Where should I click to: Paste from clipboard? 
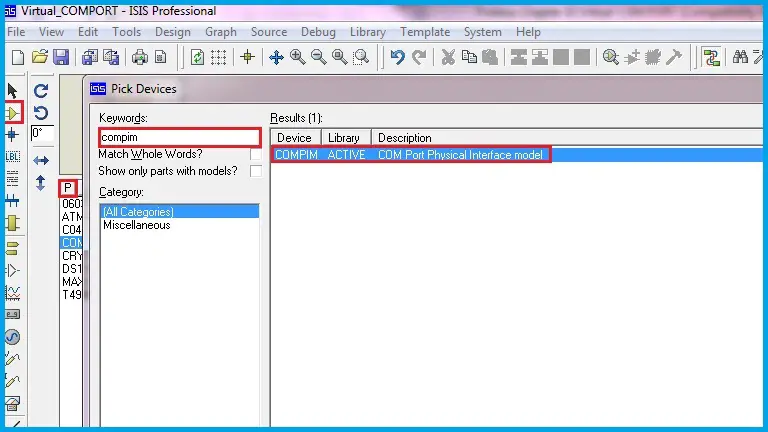point(490,57)
